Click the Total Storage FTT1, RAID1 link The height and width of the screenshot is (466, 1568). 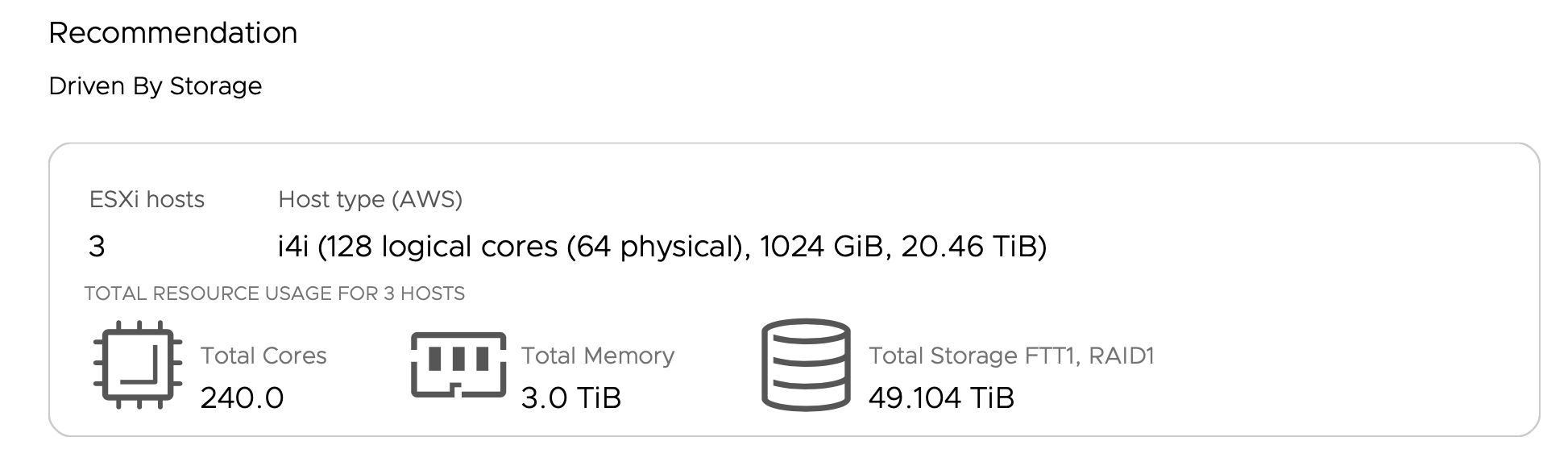[1012, 355]
